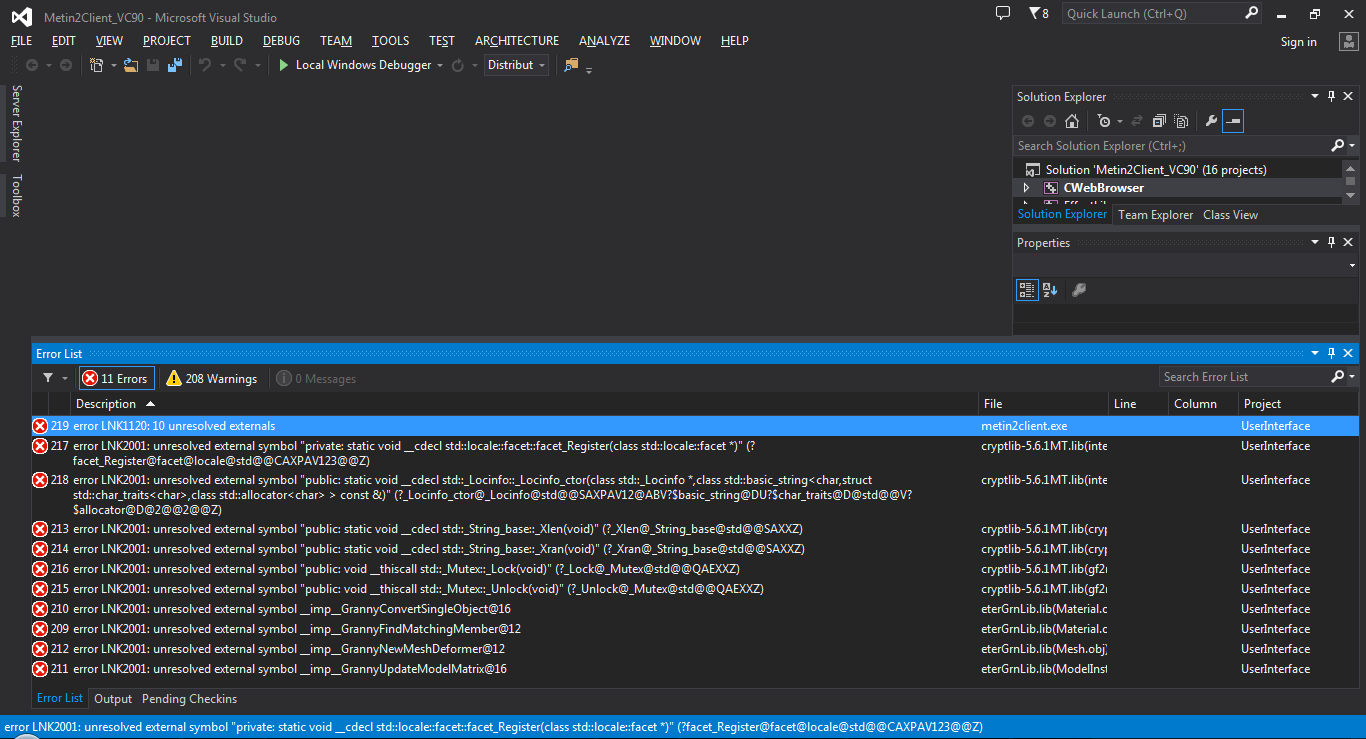Open the New Project dropdown arrow
This screenshot has height=739, width=1366.
(114, 66)
